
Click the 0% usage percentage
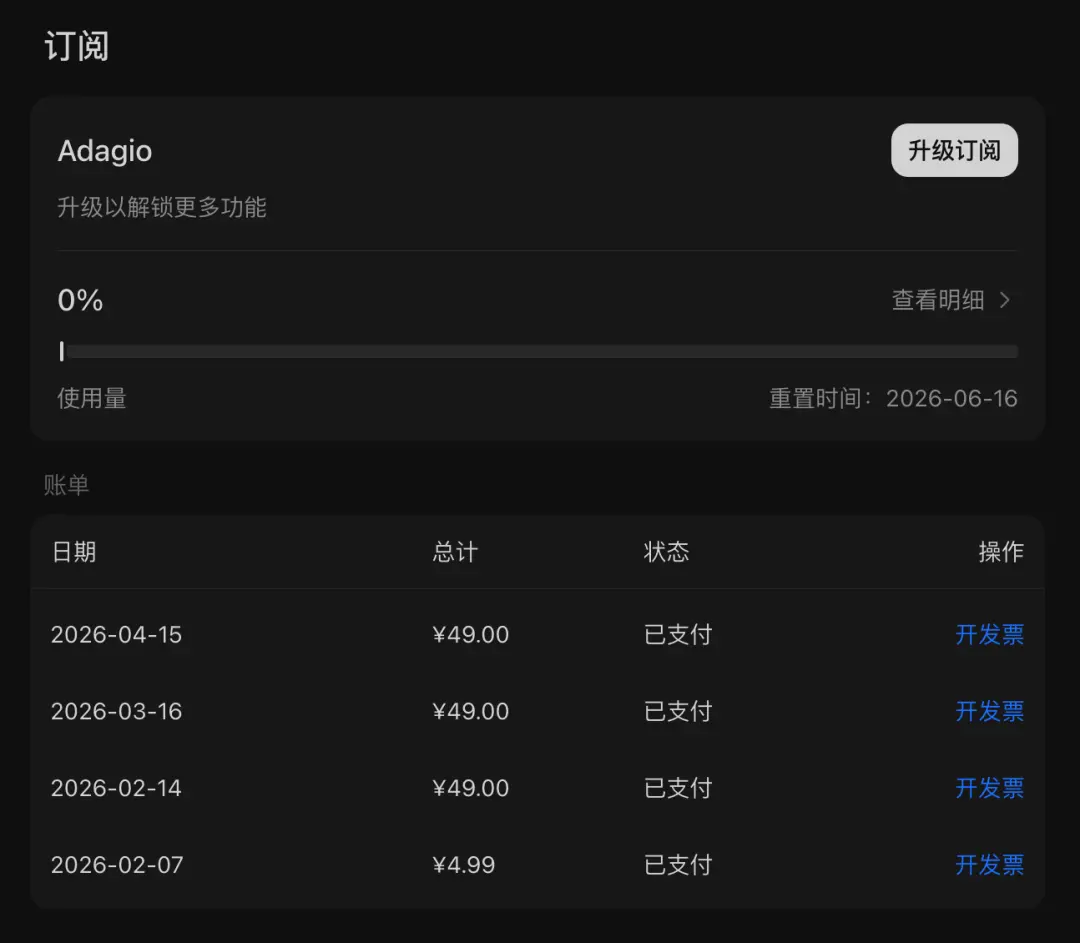(x=81, y=300)
